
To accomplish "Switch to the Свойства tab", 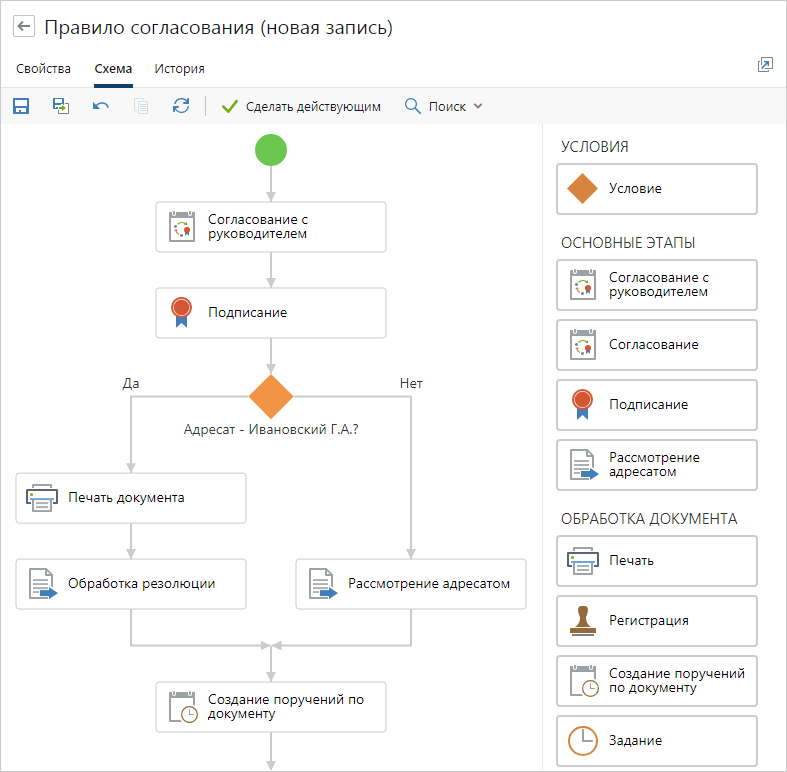I will pos(43,69).
